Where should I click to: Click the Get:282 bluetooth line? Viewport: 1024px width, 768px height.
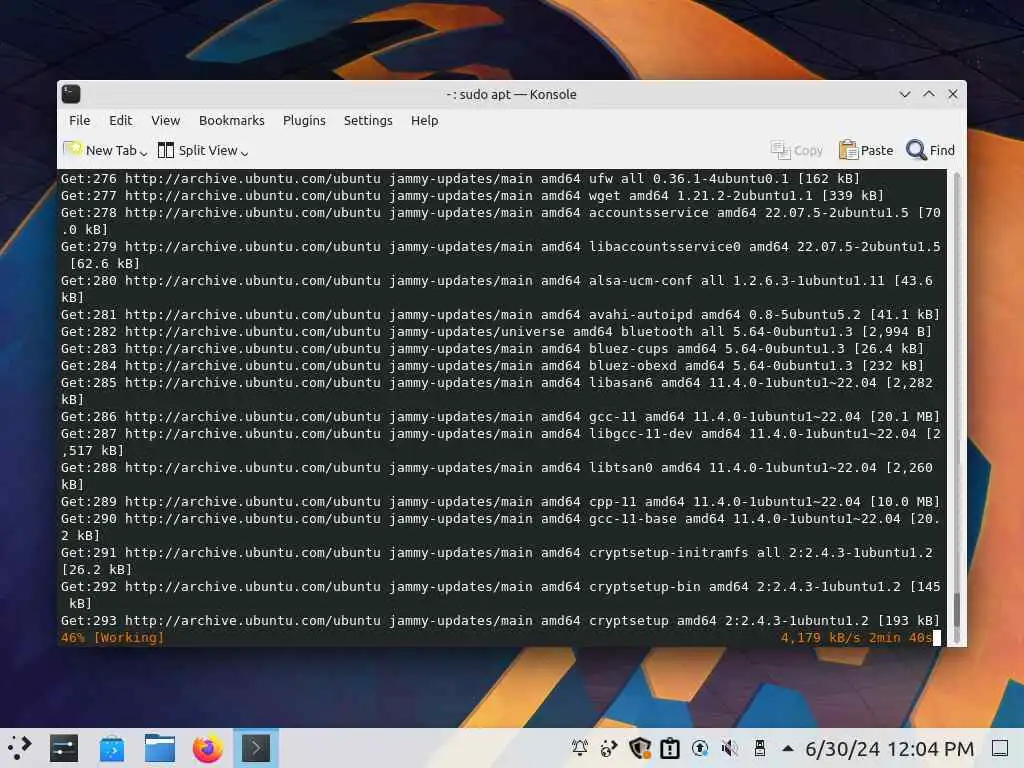[x=496, y=331]
